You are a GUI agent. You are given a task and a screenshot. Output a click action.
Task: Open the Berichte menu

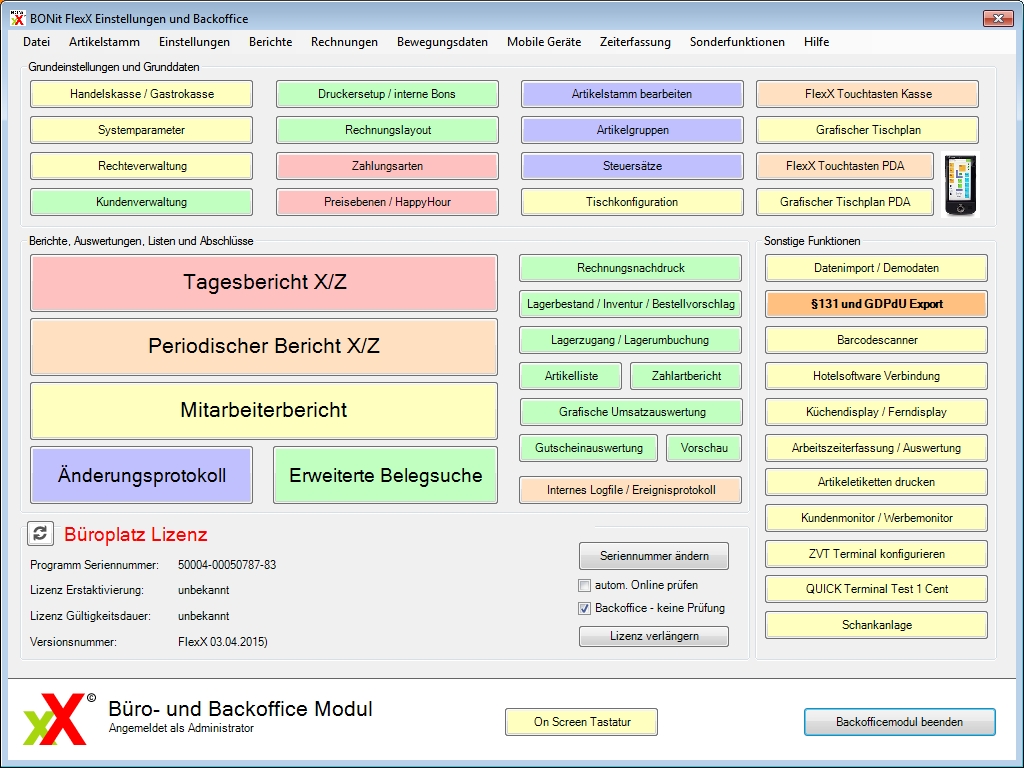270,42
